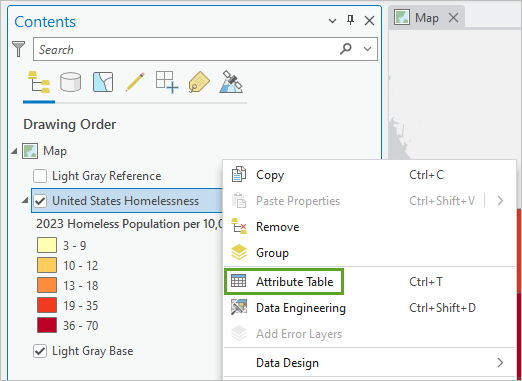Expand the Data Design submenu arrow
Screen dimensions: 522x381
click(500, 362)
